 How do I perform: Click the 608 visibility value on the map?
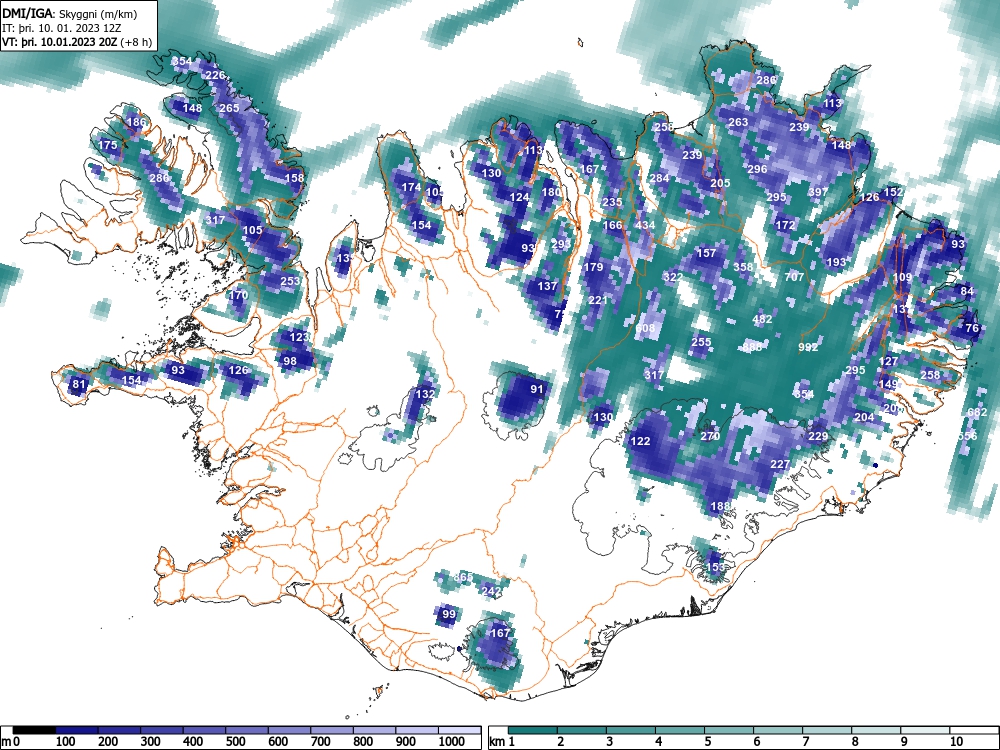point(645,328)
